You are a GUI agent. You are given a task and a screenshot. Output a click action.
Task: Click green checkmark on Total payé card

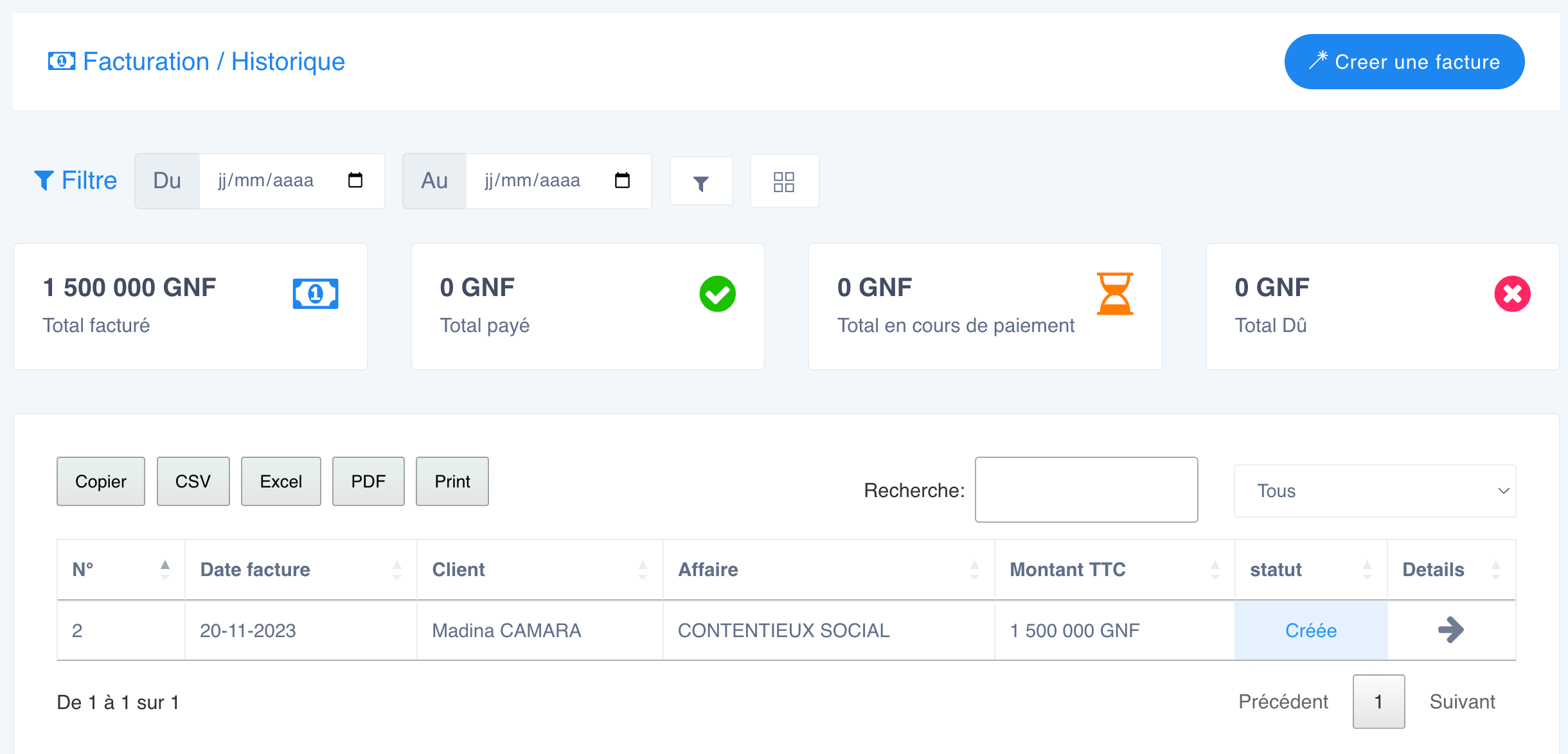717,294
